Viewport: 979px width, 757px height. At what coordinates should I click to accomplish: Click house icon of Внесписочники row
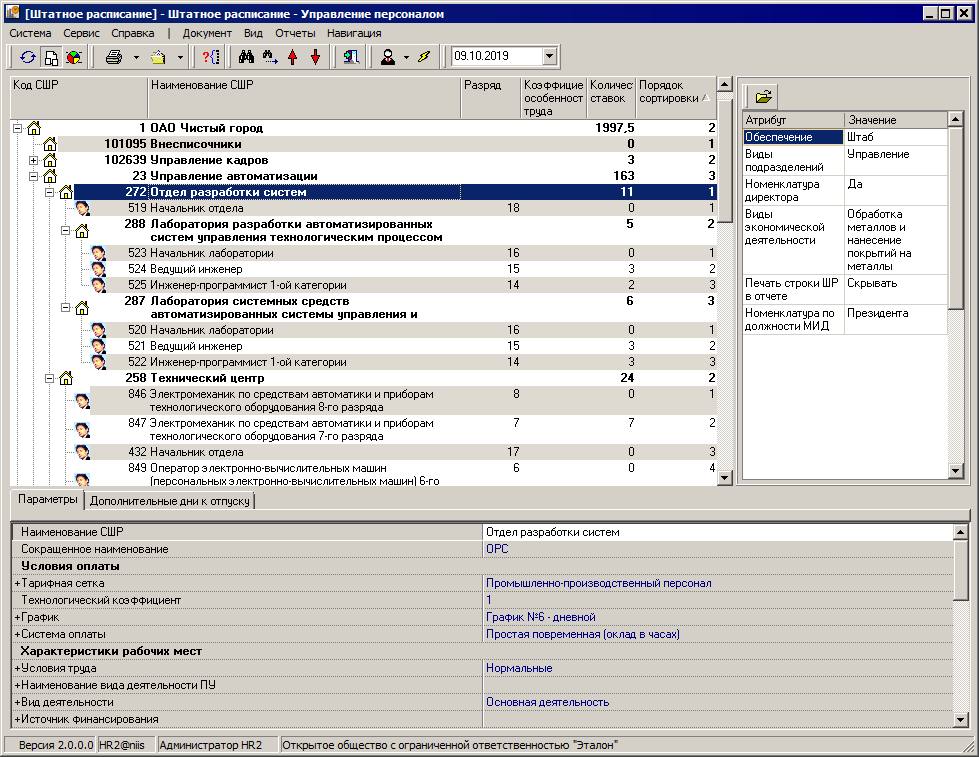[50, 144]
